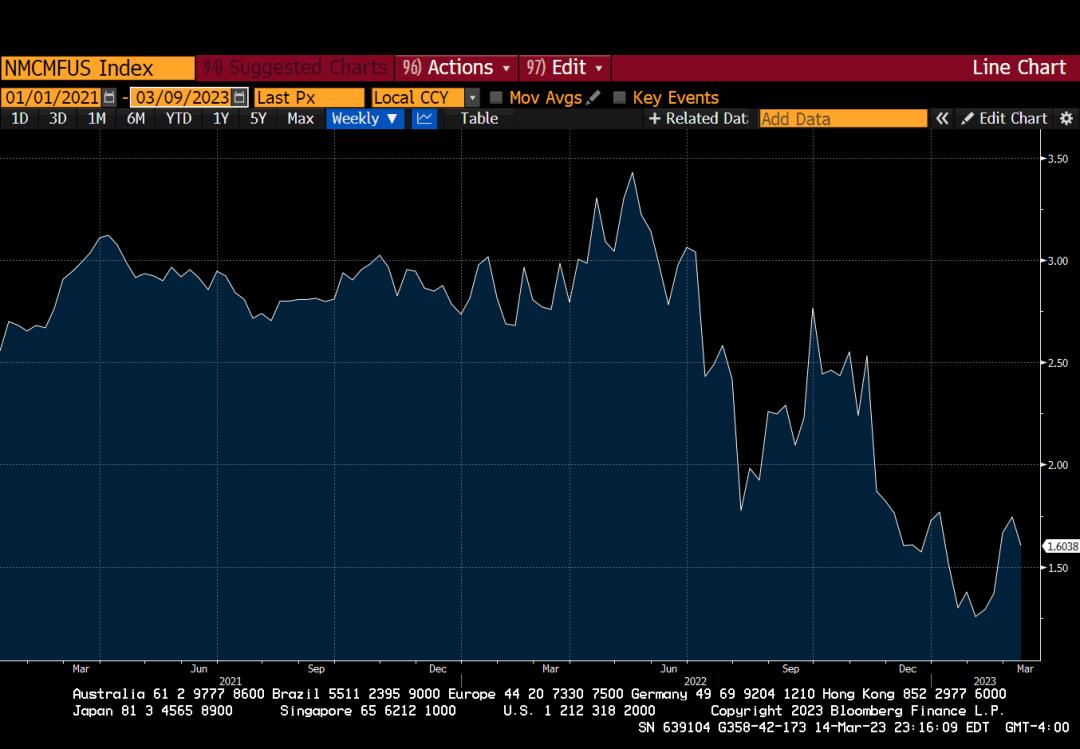1080x749 pixels.
Task: Select the YTD time range
Action: [x=179, y=118]
